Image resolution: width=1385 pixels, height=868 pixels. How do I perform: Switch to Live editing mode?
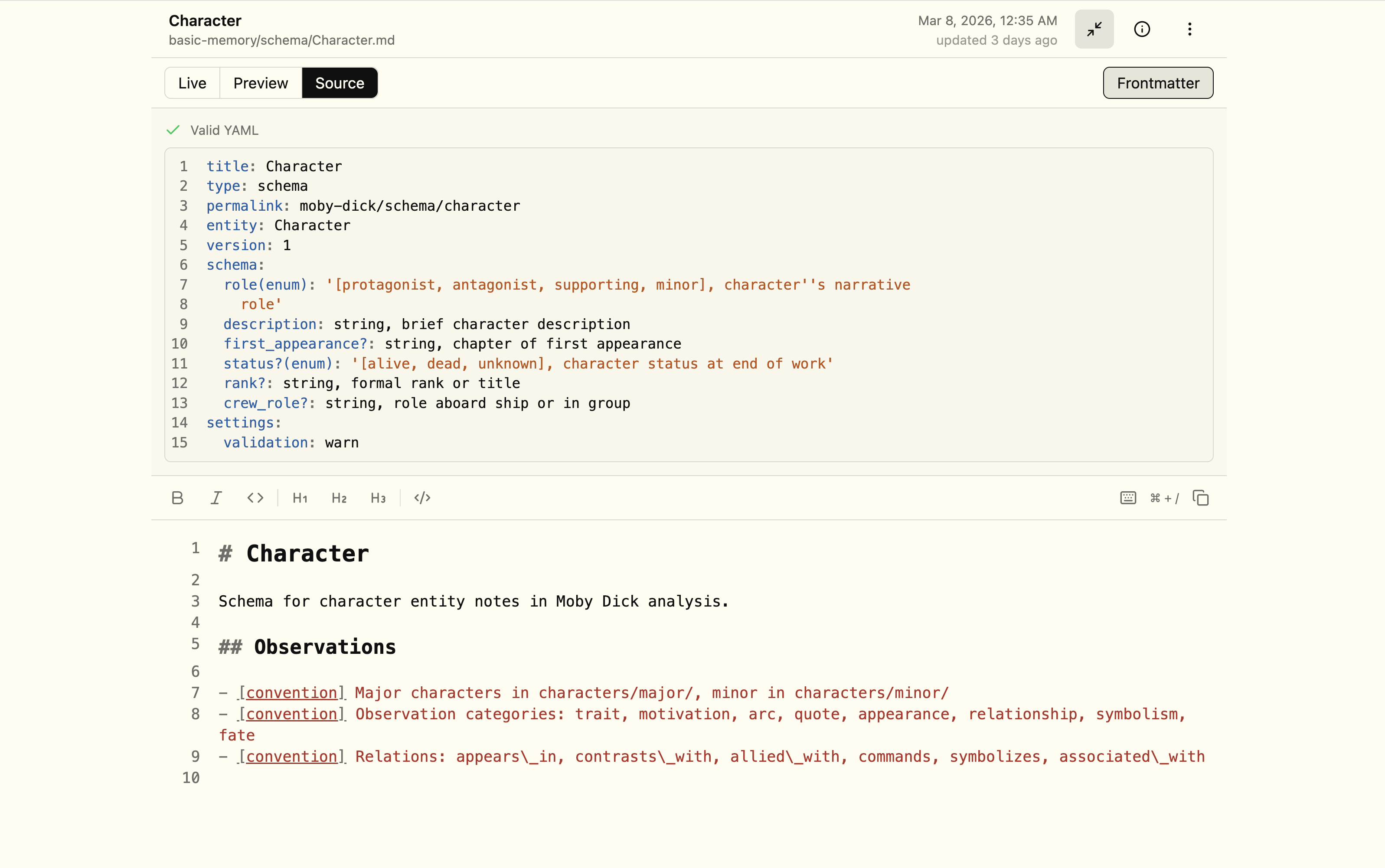(x=192, y=83)
